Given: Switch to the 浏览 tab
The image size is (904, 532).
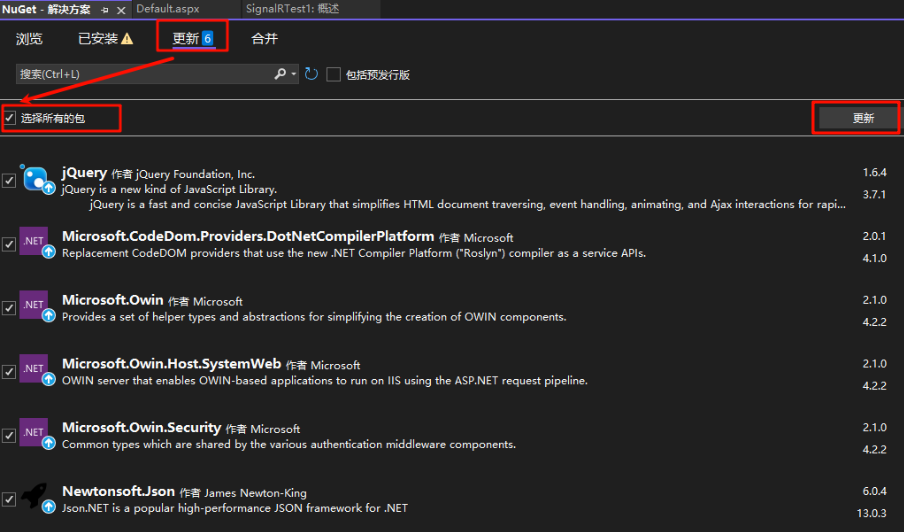Looking at the screenshot, I should click(29, 39).
